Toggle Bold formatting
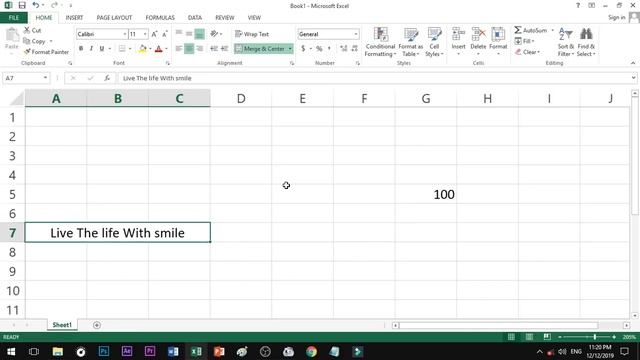The image size is (640, 360). [81, 49]
